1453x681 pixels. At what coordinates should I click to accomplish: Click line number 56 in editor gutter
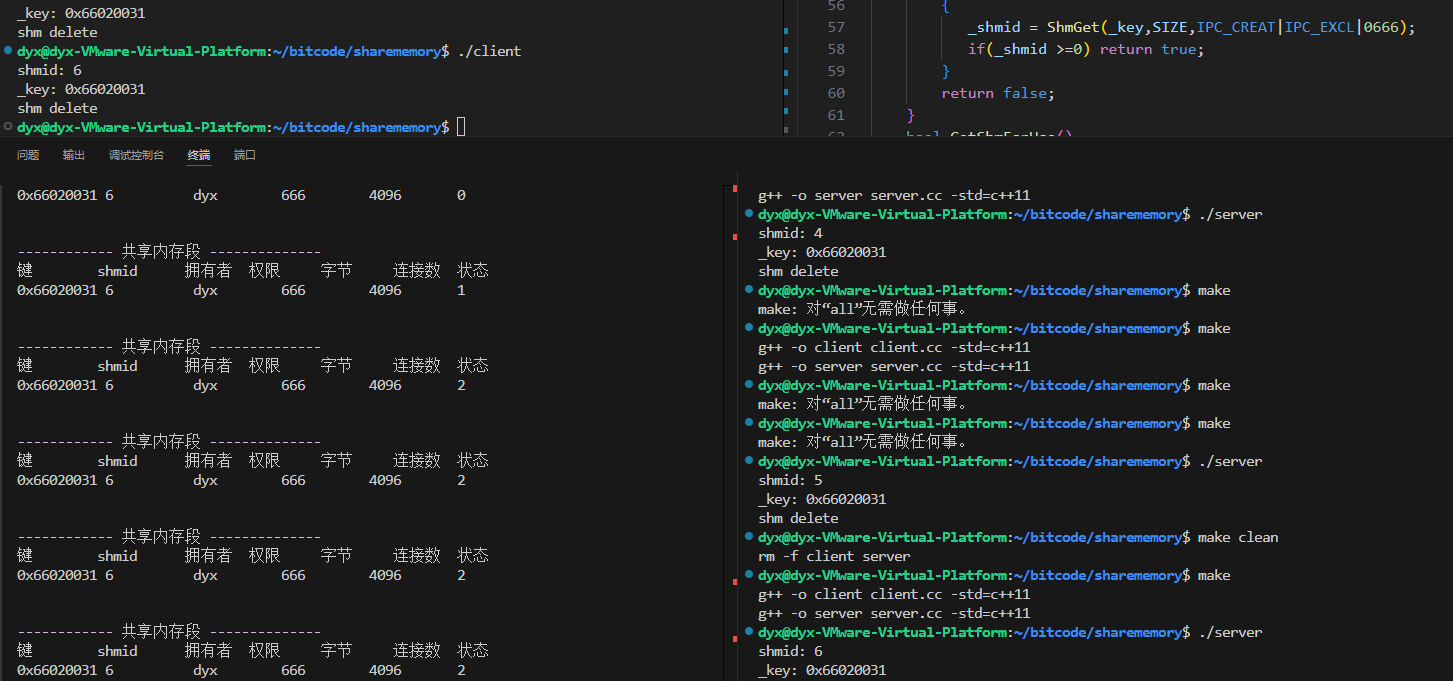(x=836, y=5)
